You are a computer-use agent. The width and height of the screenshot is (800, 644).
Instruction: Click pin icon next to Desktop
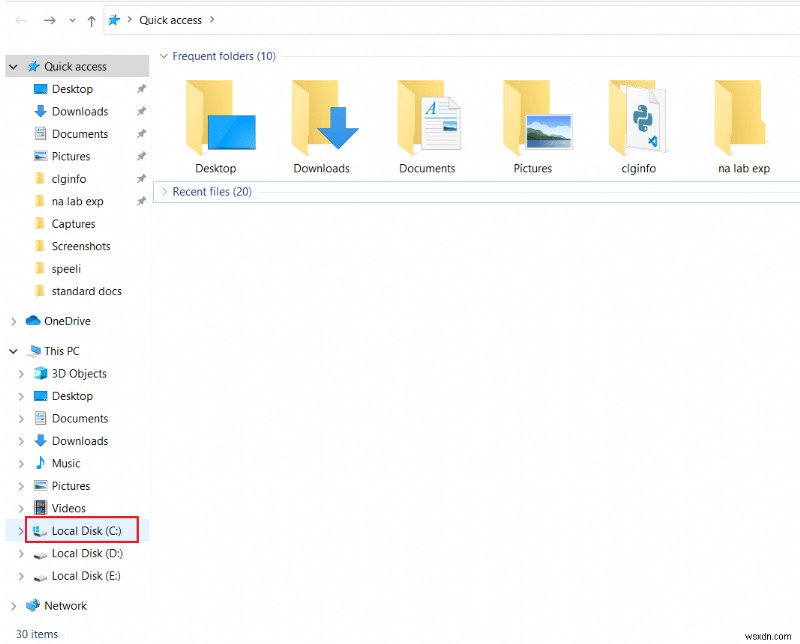pyautogui.click(x=141, y=89)
